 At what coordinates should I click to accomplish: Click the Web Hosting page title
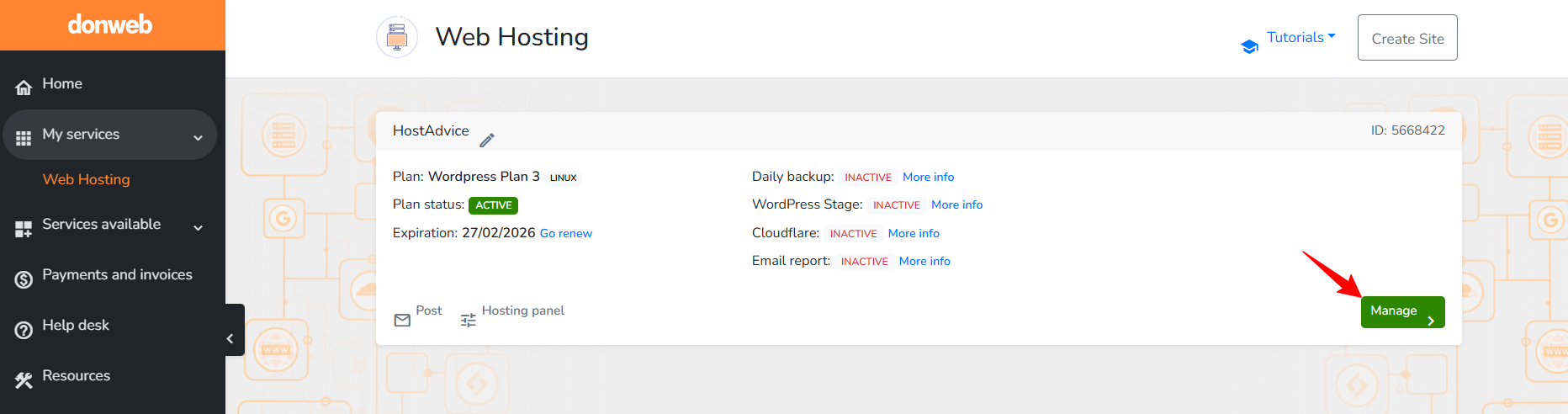(x=511, y=37)
